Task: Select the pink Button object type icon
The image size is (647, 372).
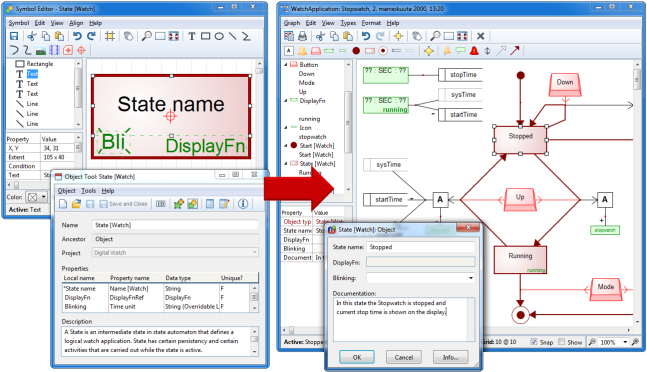Action: (x=316, y=51)
